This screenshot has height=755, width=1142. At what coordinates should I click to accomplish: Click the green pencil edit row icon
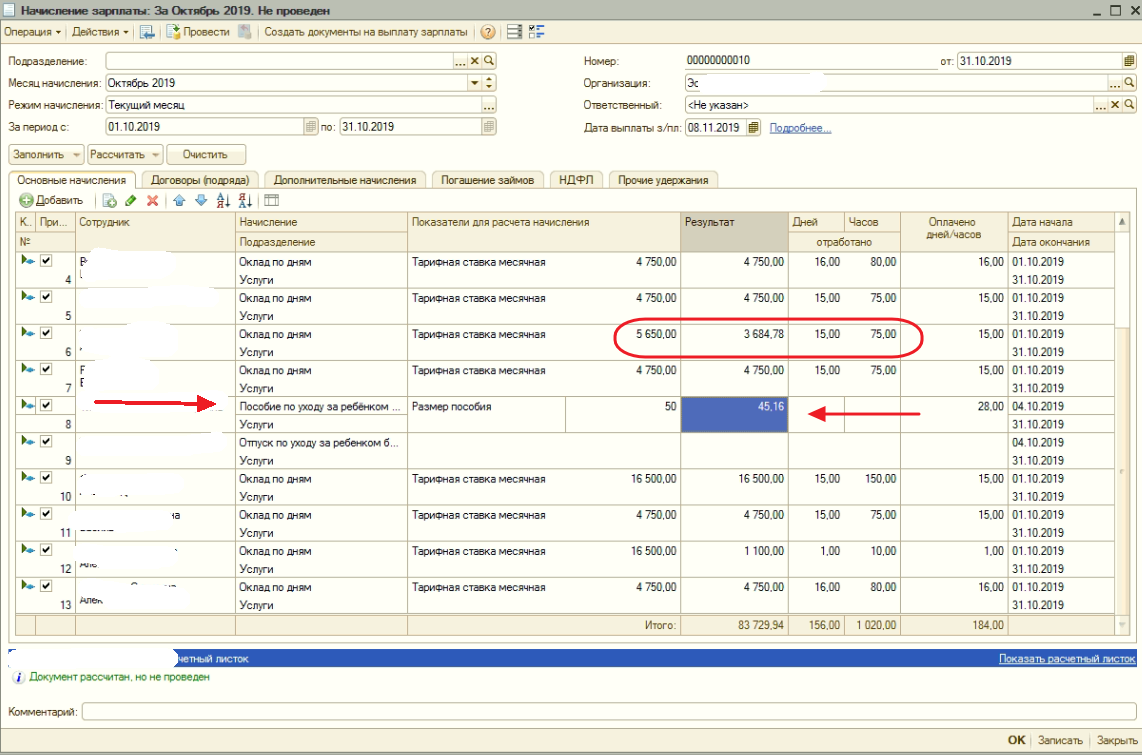click(x=131, y=200)
